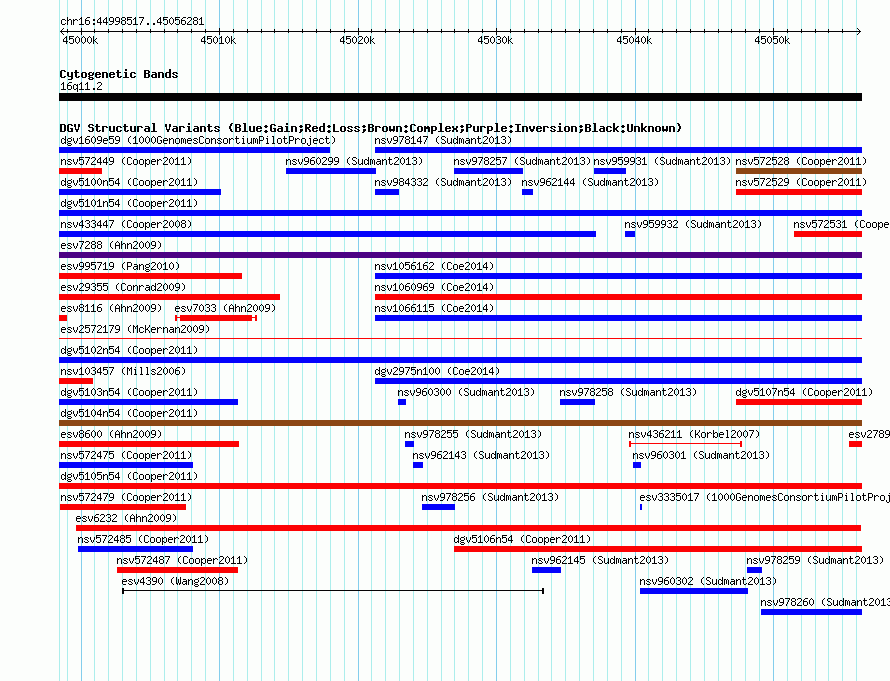Viewport: 890px width, 681px height.
Task: Click the nsv959932 Sudmant2013 label
Action: (692, 224)
